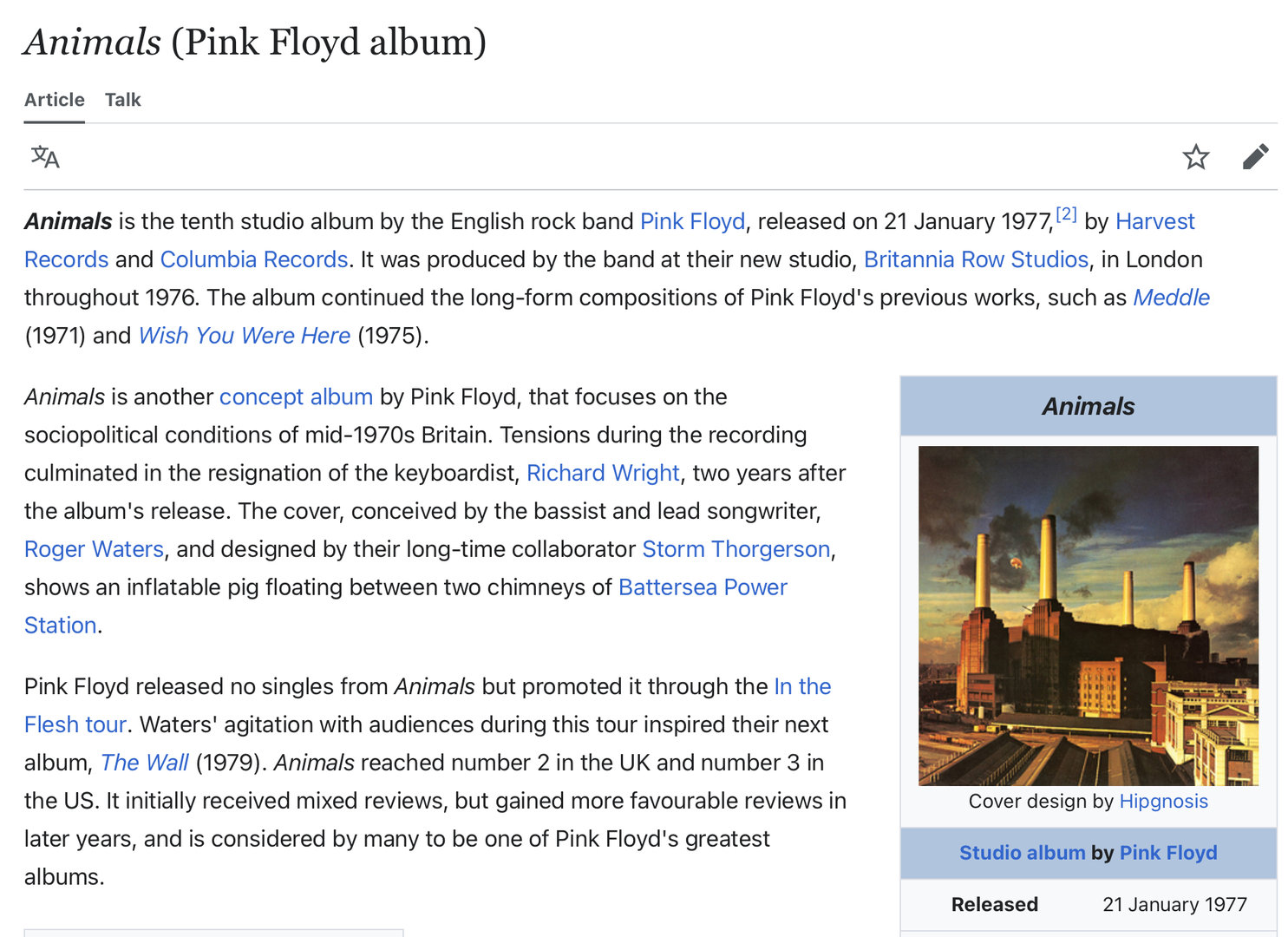Open the Pink Floyd link in intro
1288x937 pixels.
click(x=692, y=221)
